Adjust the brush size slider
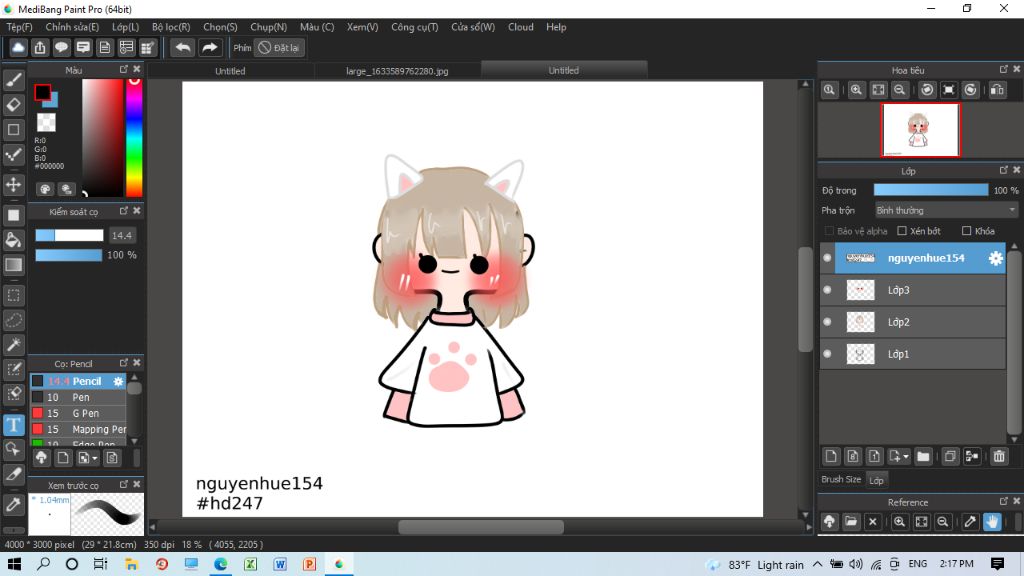This screenshot has height=576, width=1024. tap(69, 235)
